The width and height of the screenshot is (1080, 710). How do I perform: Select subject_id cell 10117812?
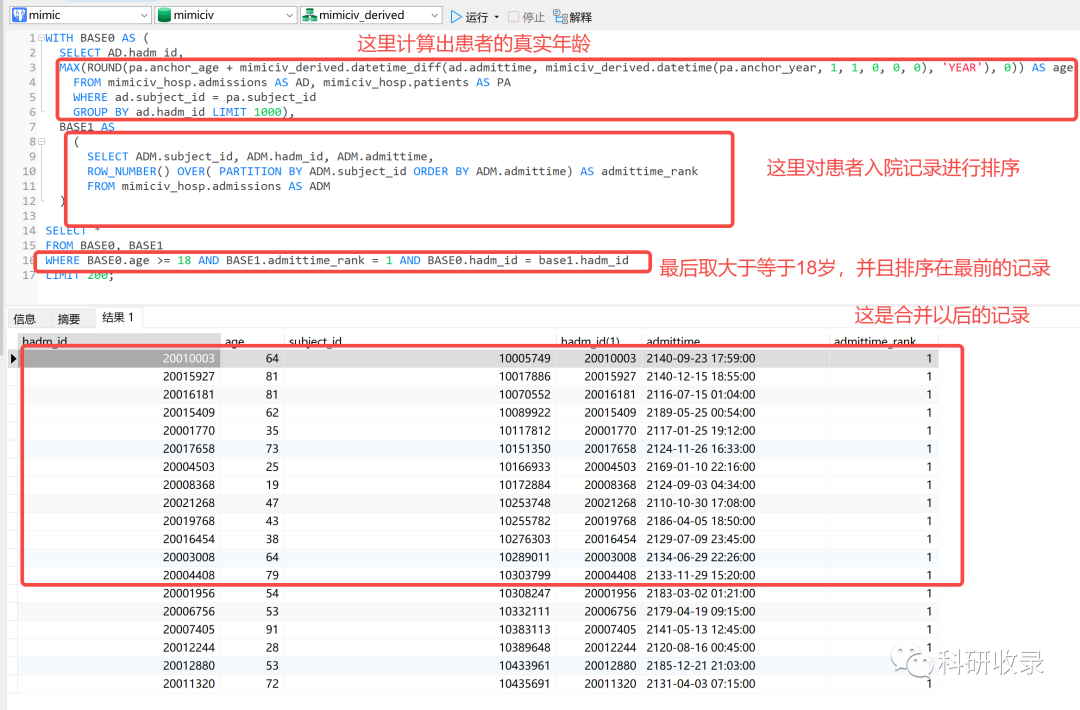(x=419, y=430)
